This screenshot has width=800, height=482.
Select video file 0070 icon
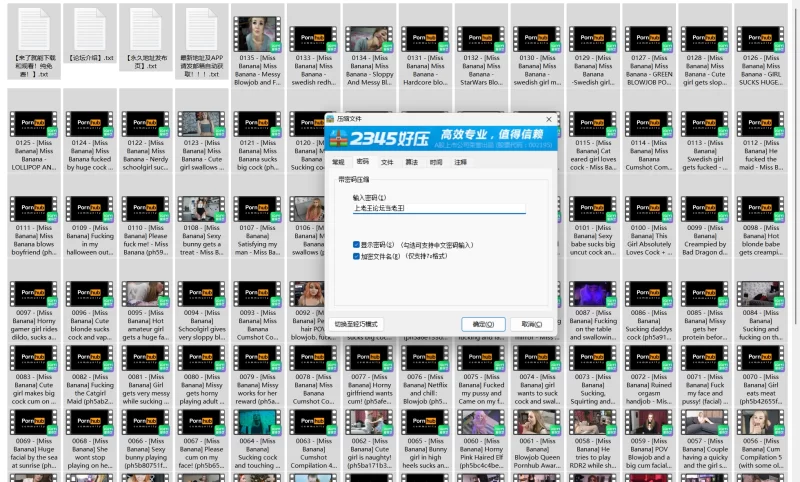(x=761, y=359)
